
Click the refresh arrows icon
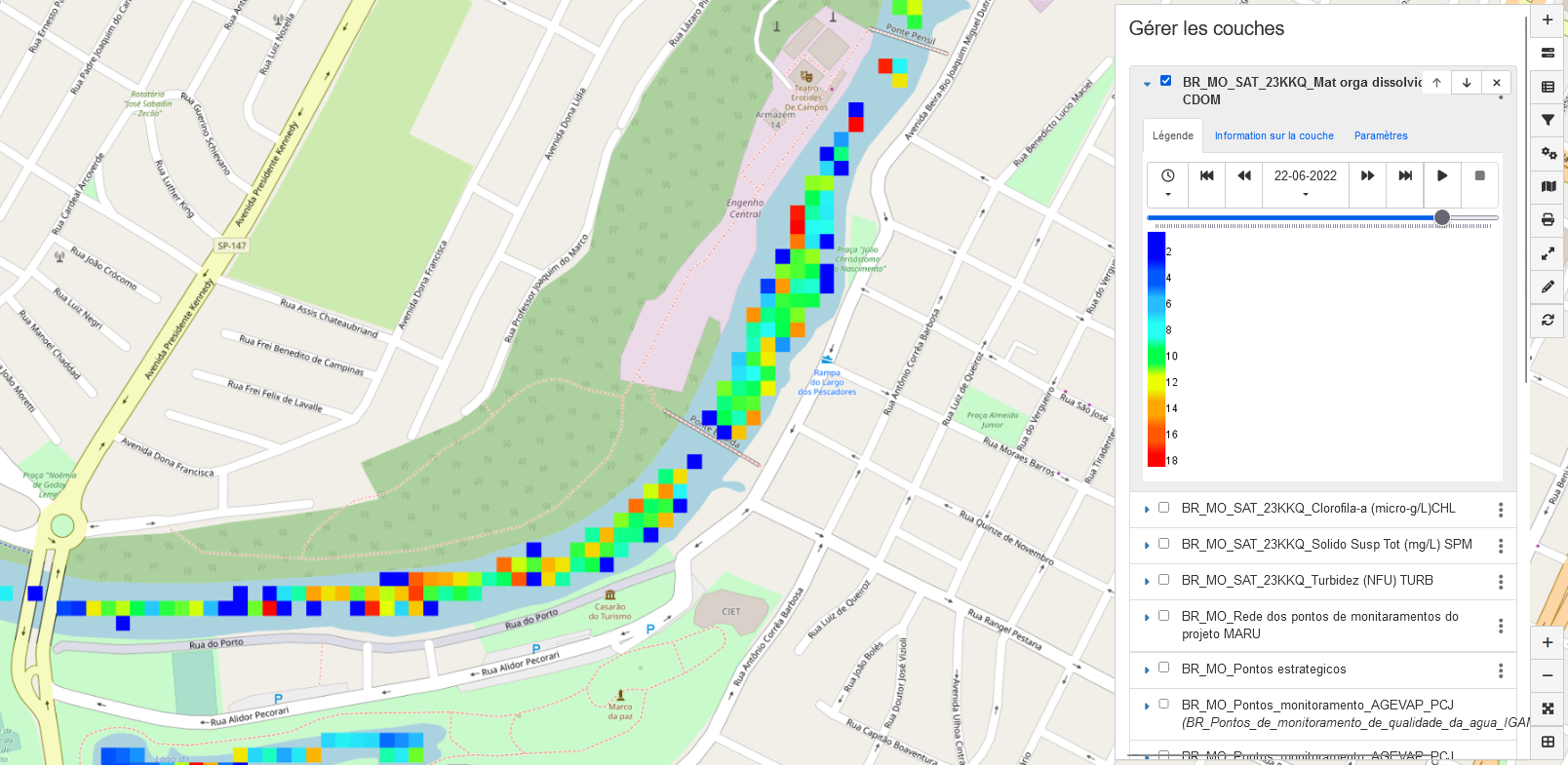(x=1548, y=320)
